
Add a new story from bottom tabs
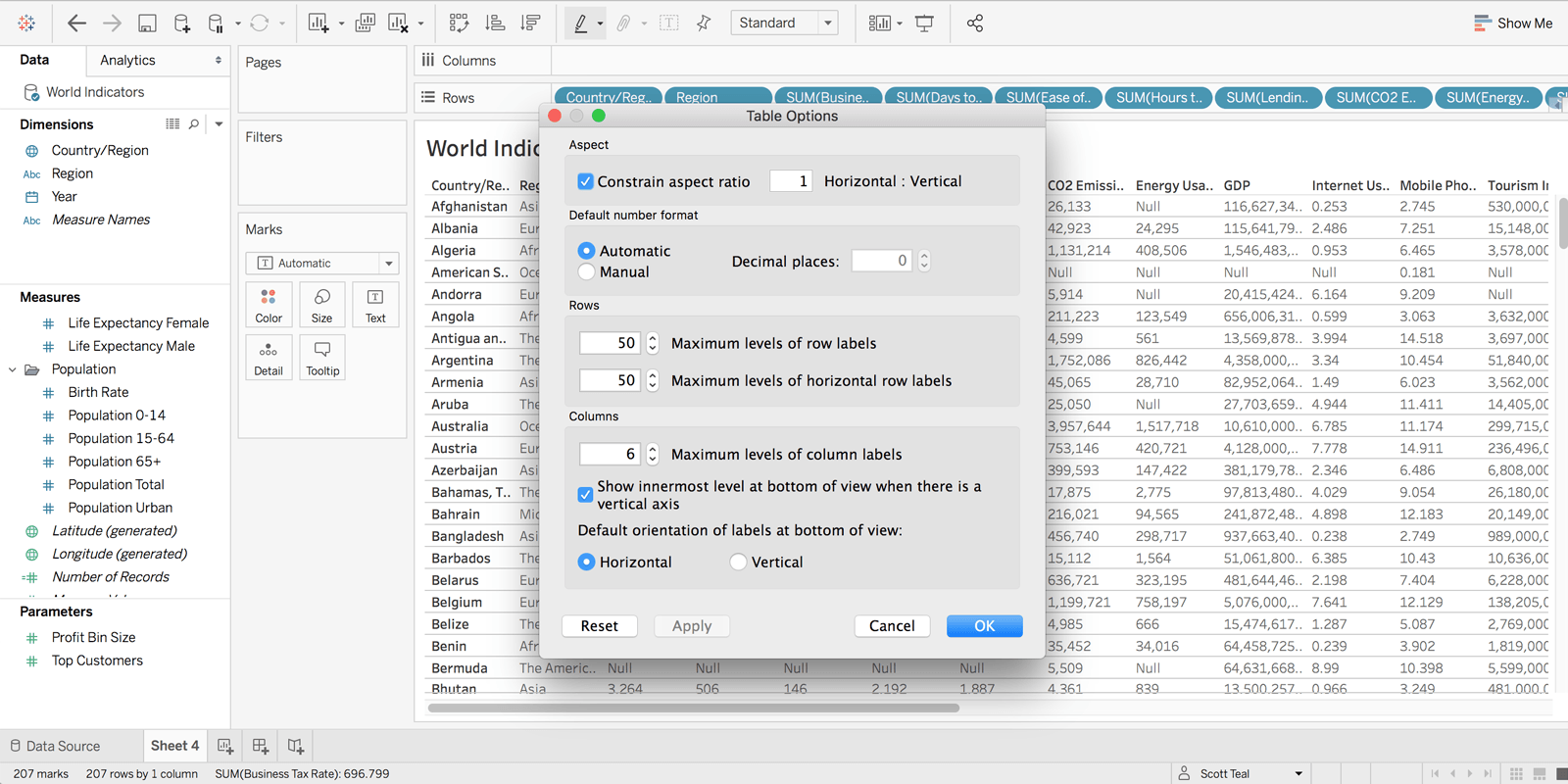296,747
